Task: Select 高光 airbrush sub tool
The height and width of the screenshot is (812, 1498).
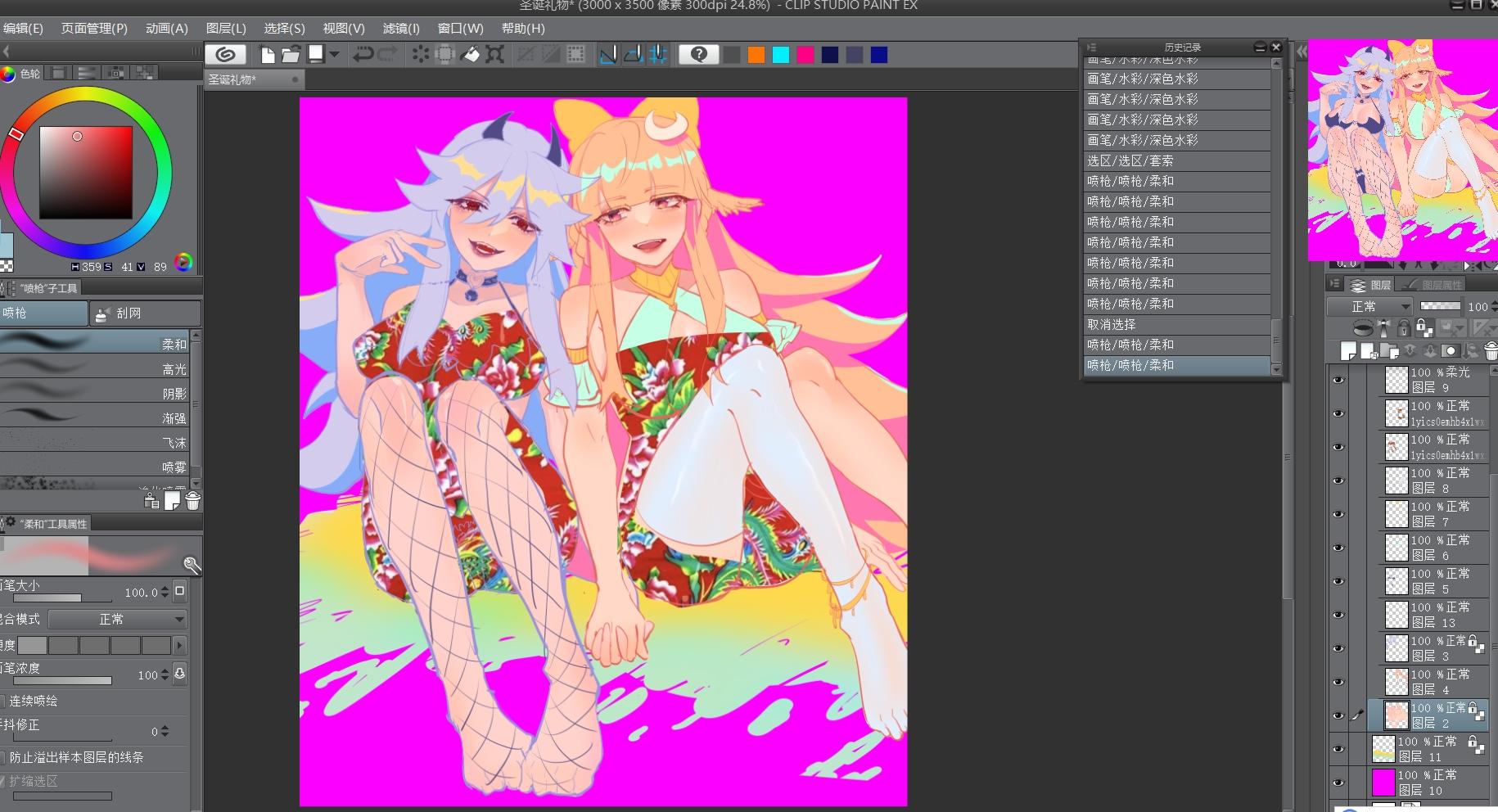Action: tap(94, 368)
